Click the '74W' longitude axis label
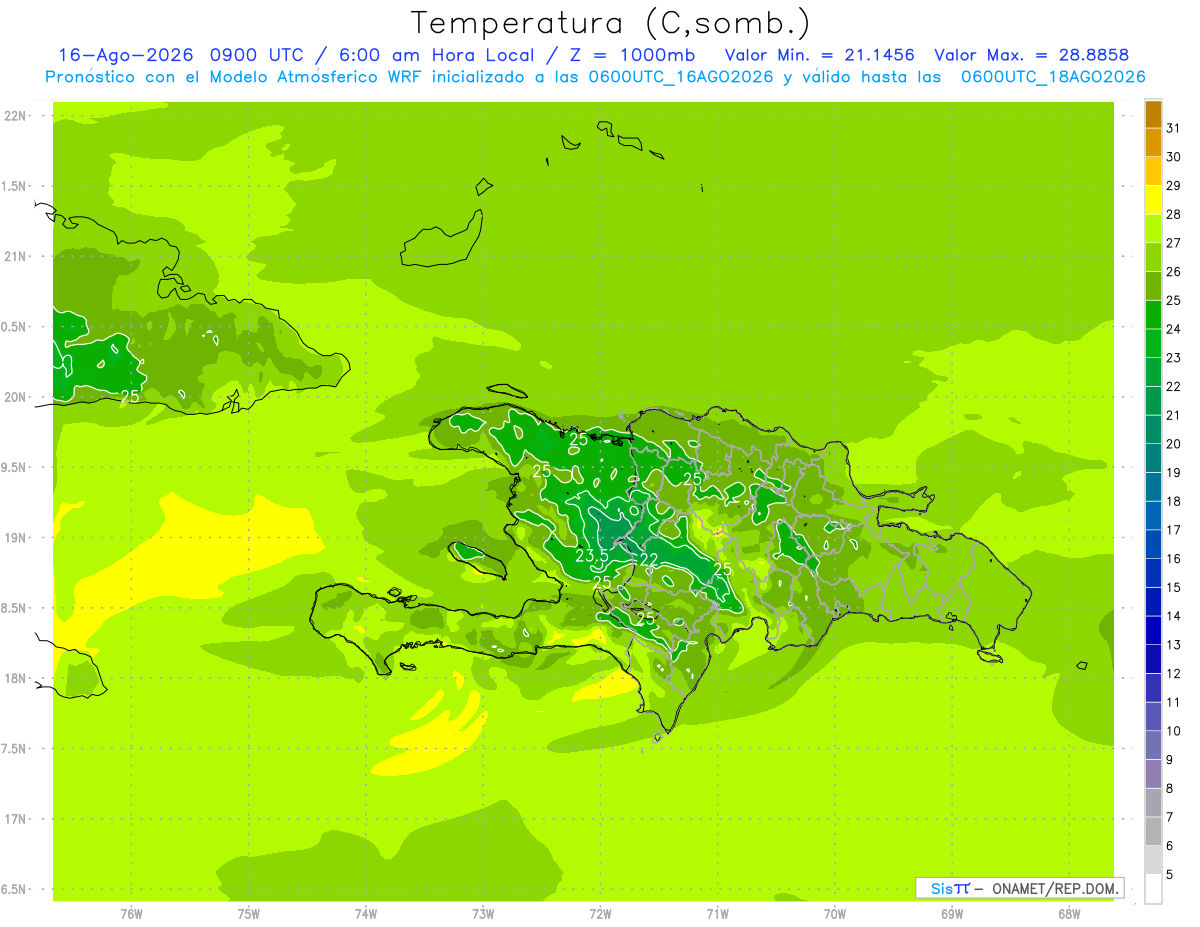The height and width of the screenshot is (927, 1200). pyautogui.click(x=366, y=914)
